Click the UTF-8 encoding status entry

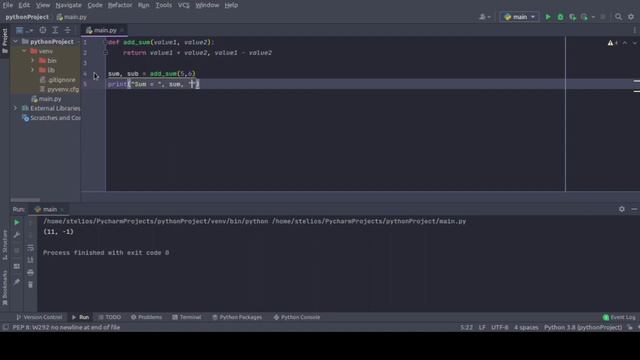pyautogui.click(x=500, y=327)
